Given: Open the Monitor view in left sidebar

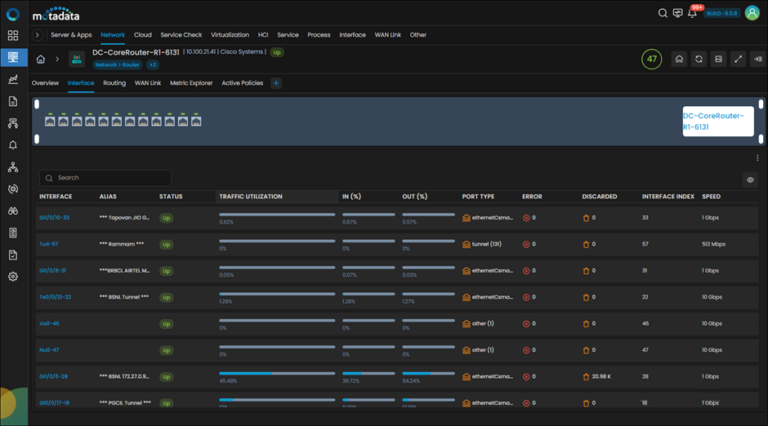Looking at the screenshot, I should (13, 57).
